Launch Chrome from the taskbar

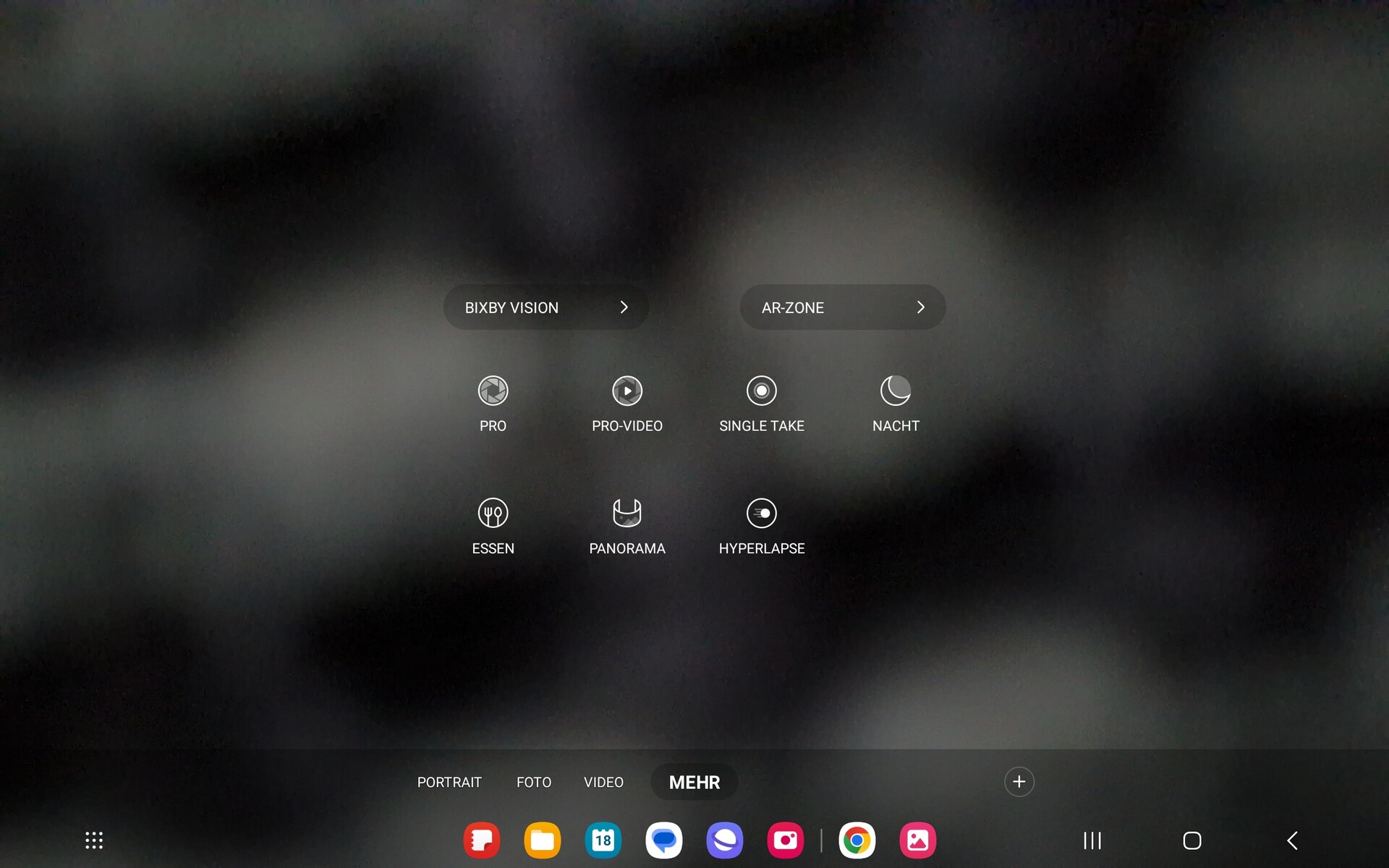pos(857,841)
